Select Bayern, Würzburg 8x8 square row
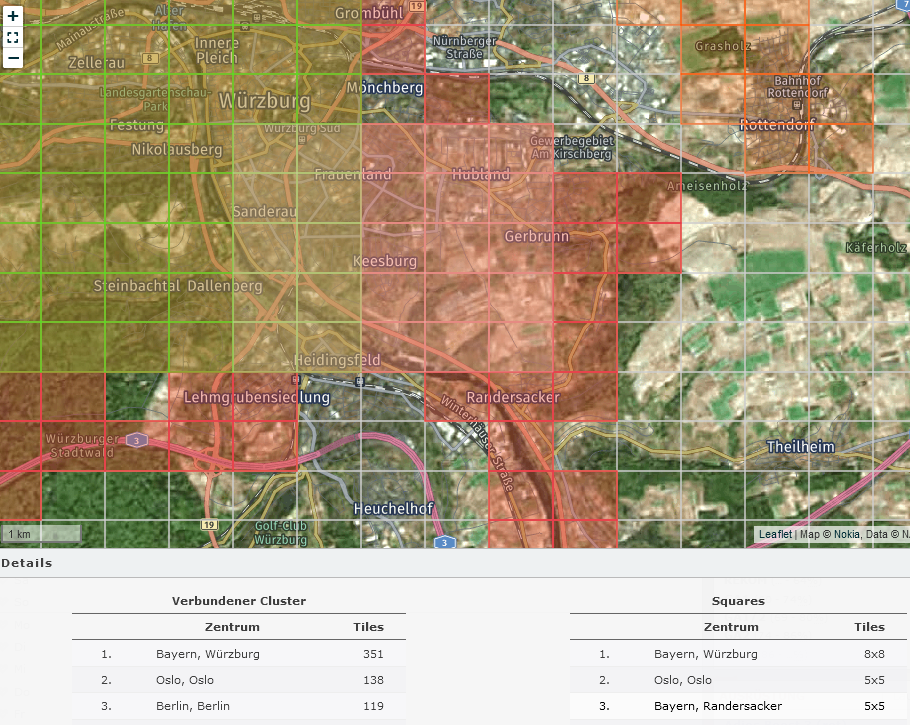This screenshot has width=910, height=725. click(x=706, y=654)
